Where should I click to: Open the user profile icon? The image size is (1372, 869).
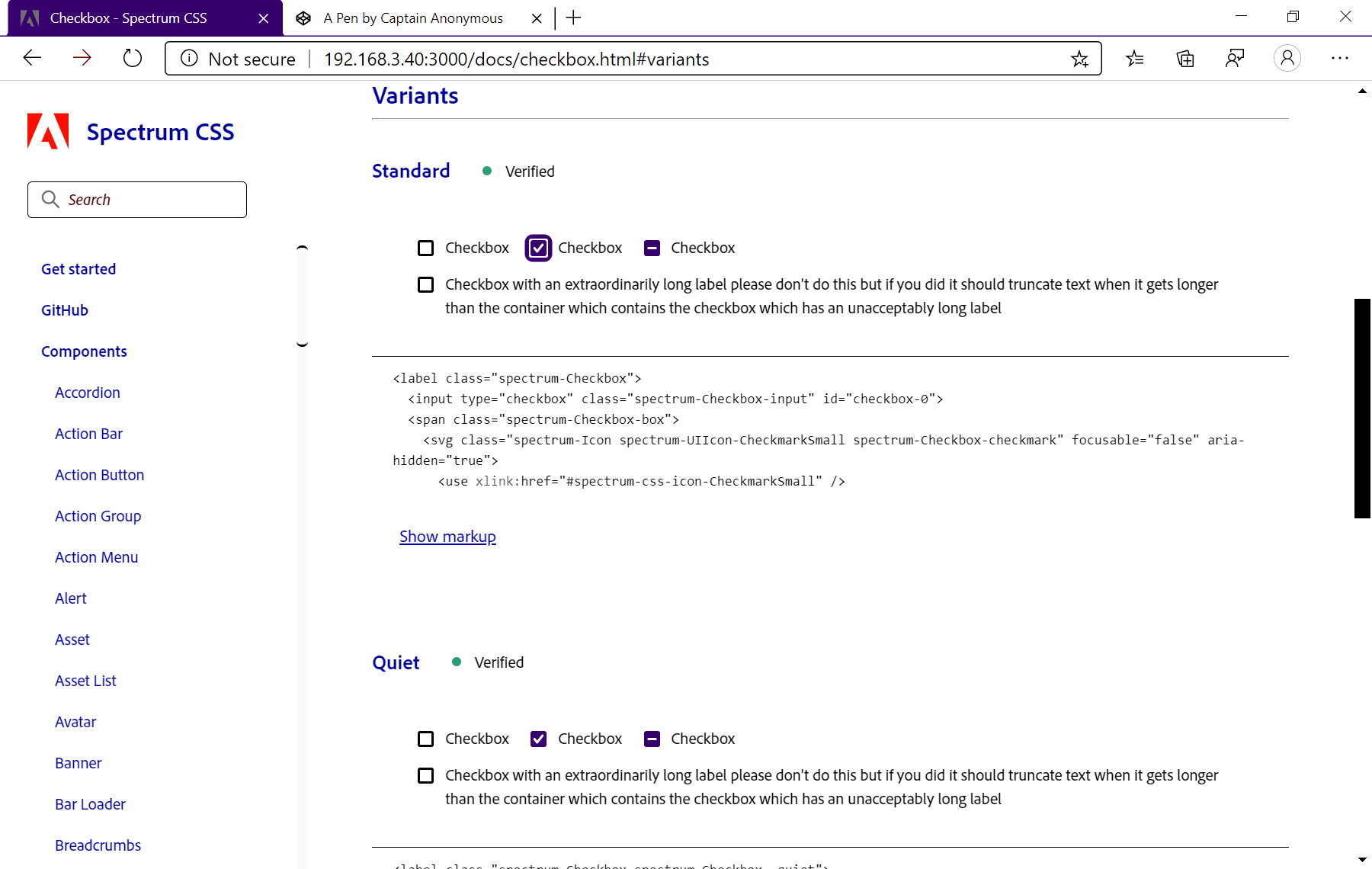click(1287, 59)
